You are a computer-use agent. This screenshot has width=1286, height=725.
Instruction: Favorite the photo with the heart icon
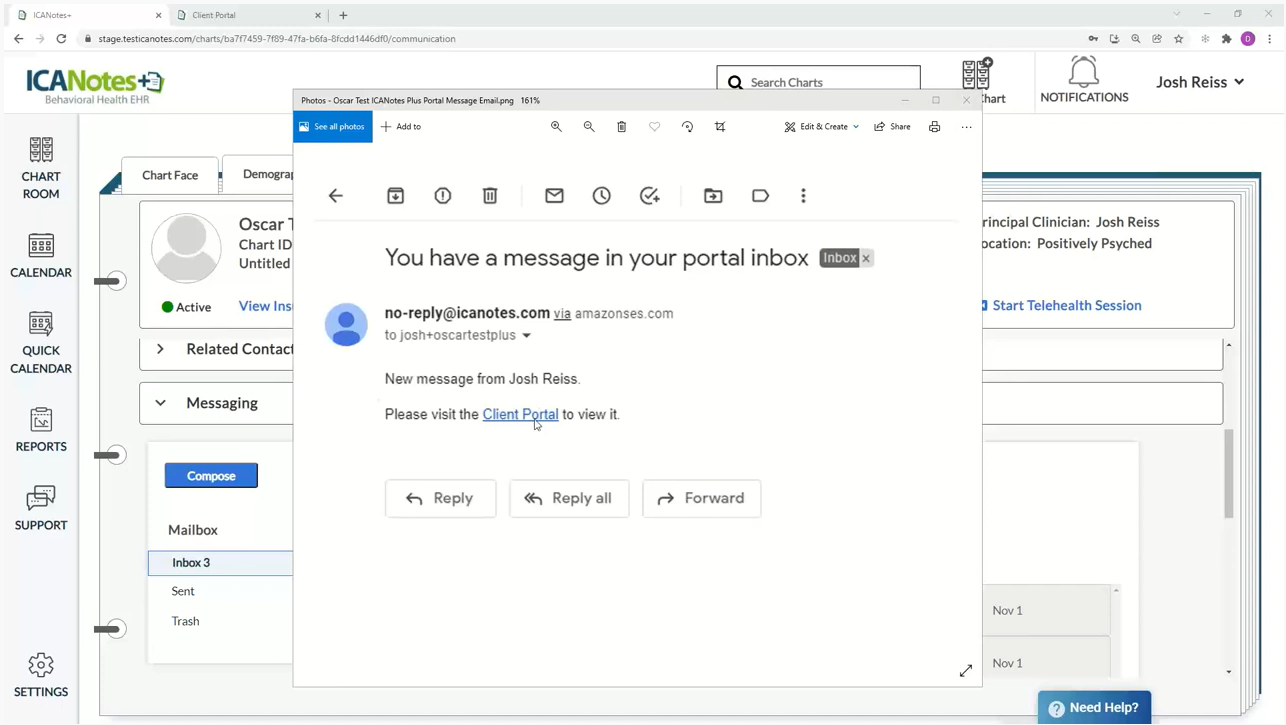pyautogui.click(x=655, y=127)
